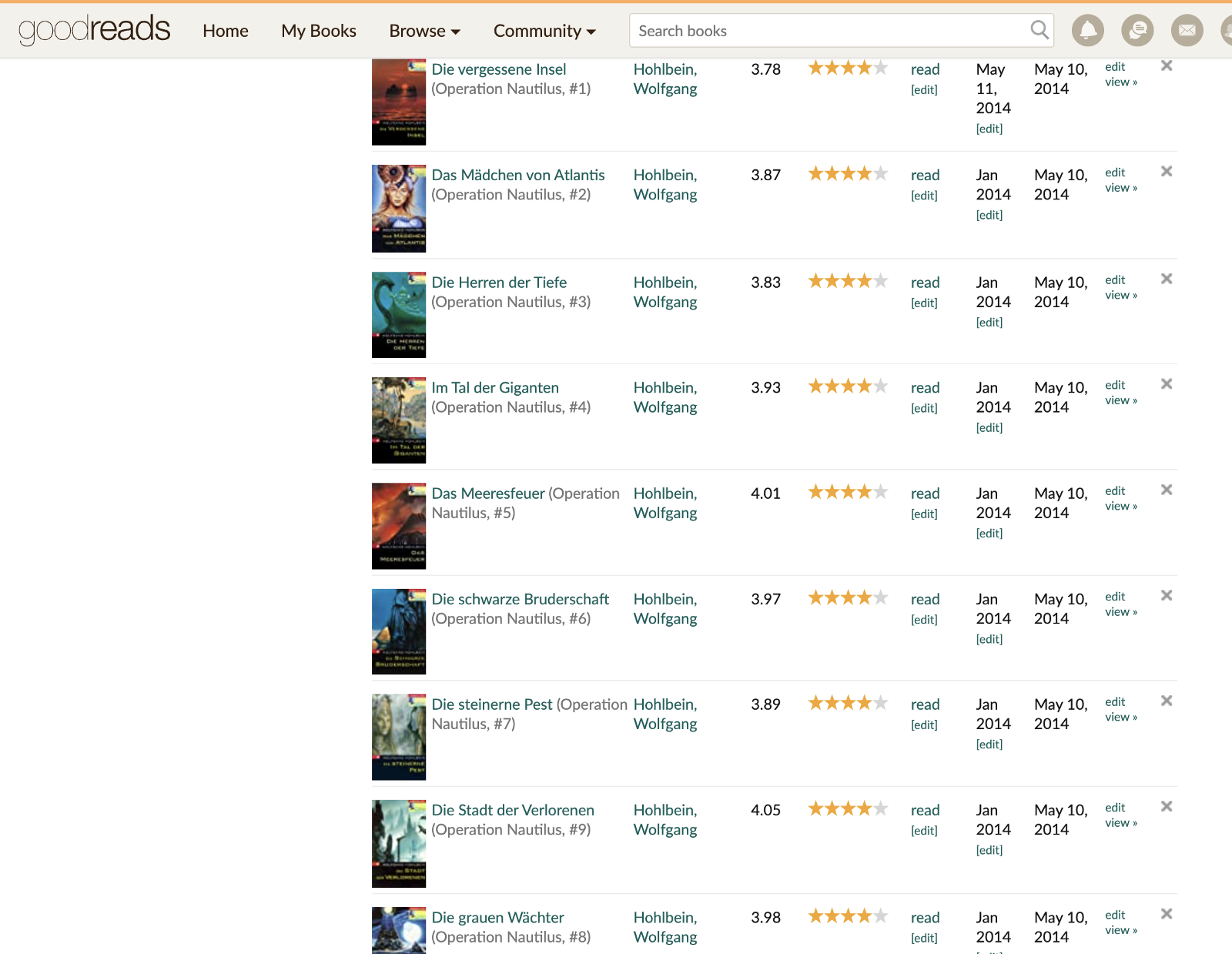Open view link for Die grauen Wächter
Viewport: 1232px width, 954px height.
point(1120,930)
